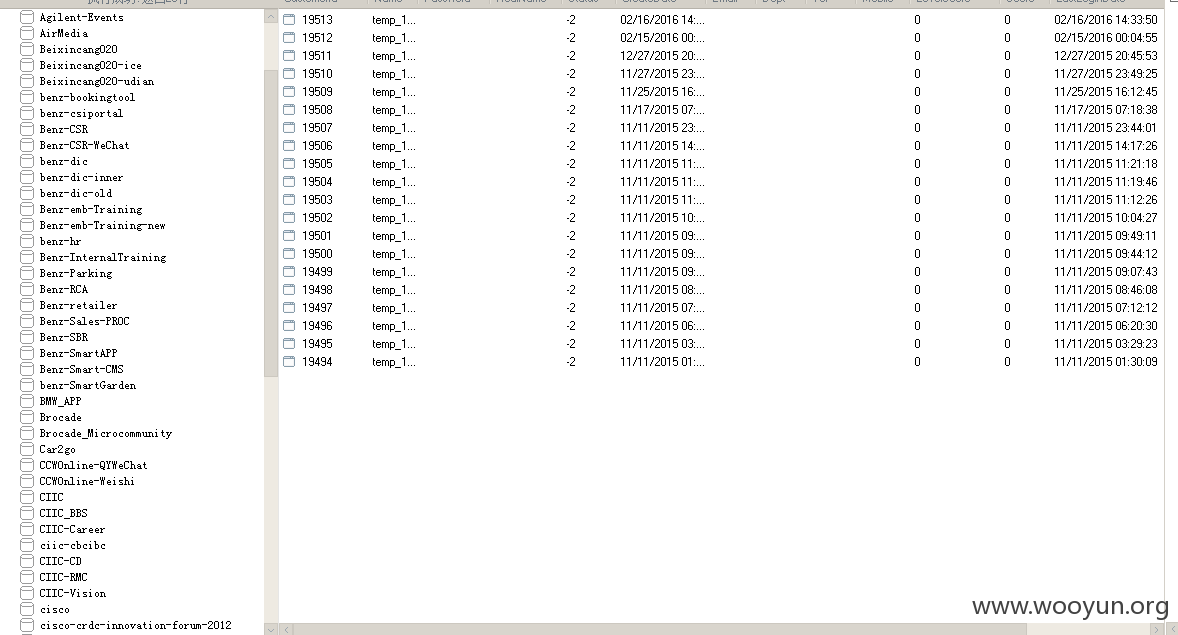
Task: Select the Benz-CSR database name
Action: [x=63, y=129]
